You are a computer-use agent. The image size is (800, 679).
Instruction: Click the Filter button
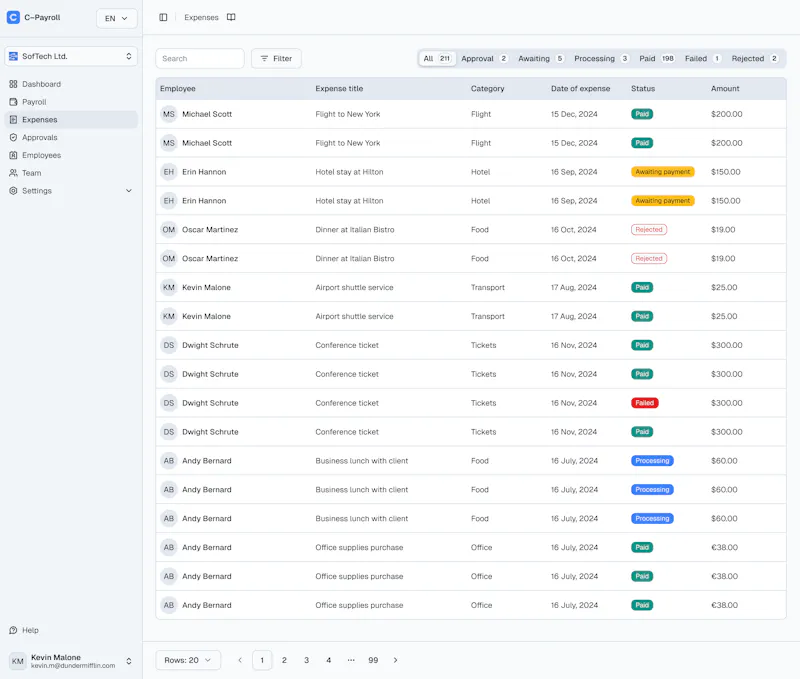coord(276,59)
